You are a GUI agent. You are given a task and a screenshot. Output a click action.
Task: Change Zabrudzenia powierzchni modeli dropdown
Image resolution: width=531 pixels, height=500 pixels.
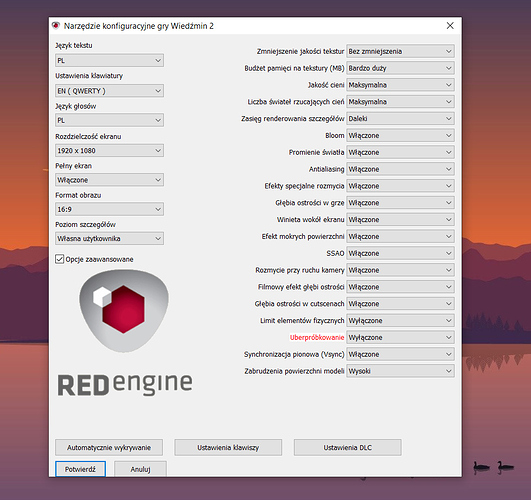[400, 371]
